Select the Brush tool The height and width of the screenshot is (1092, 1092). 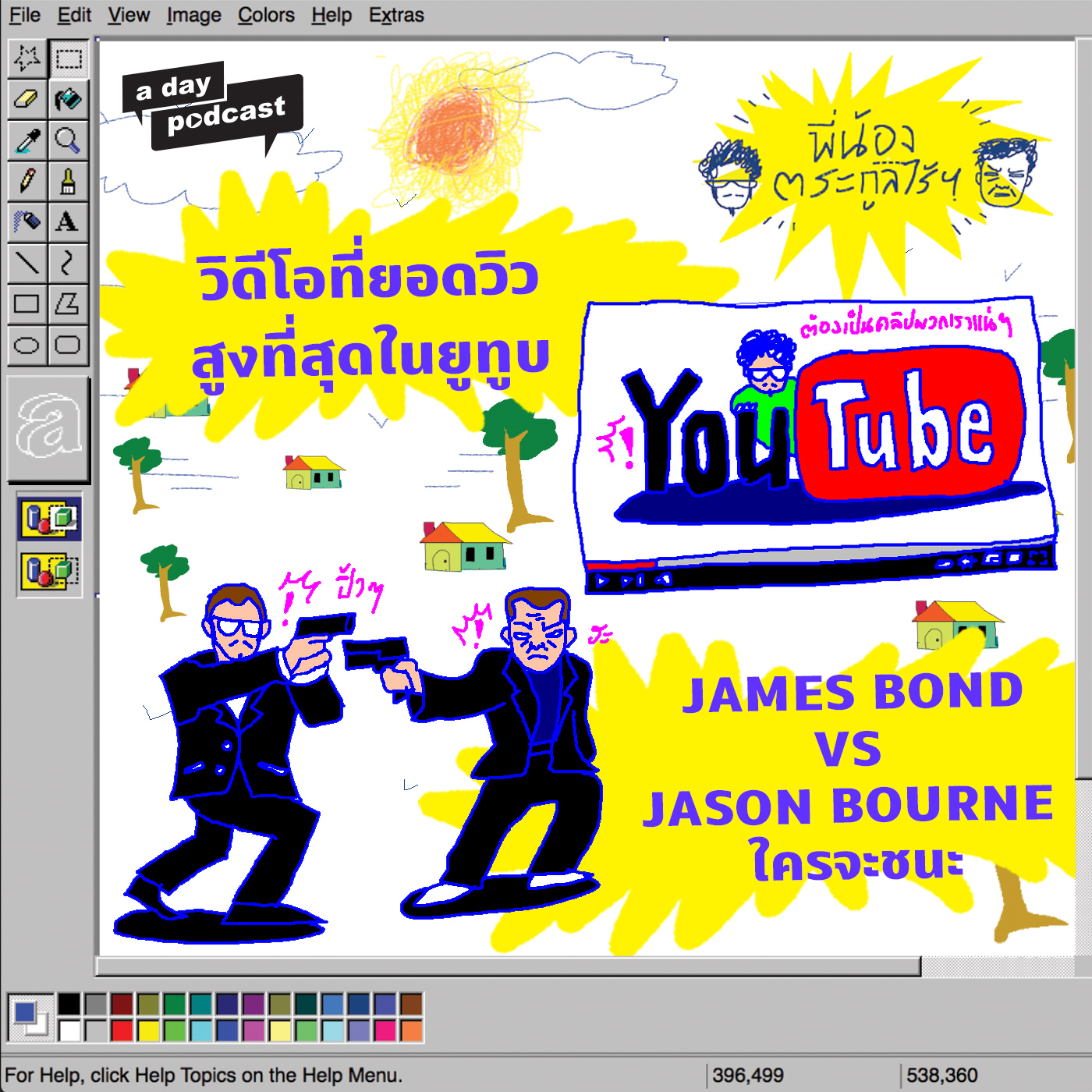click(x=68, y=181)
